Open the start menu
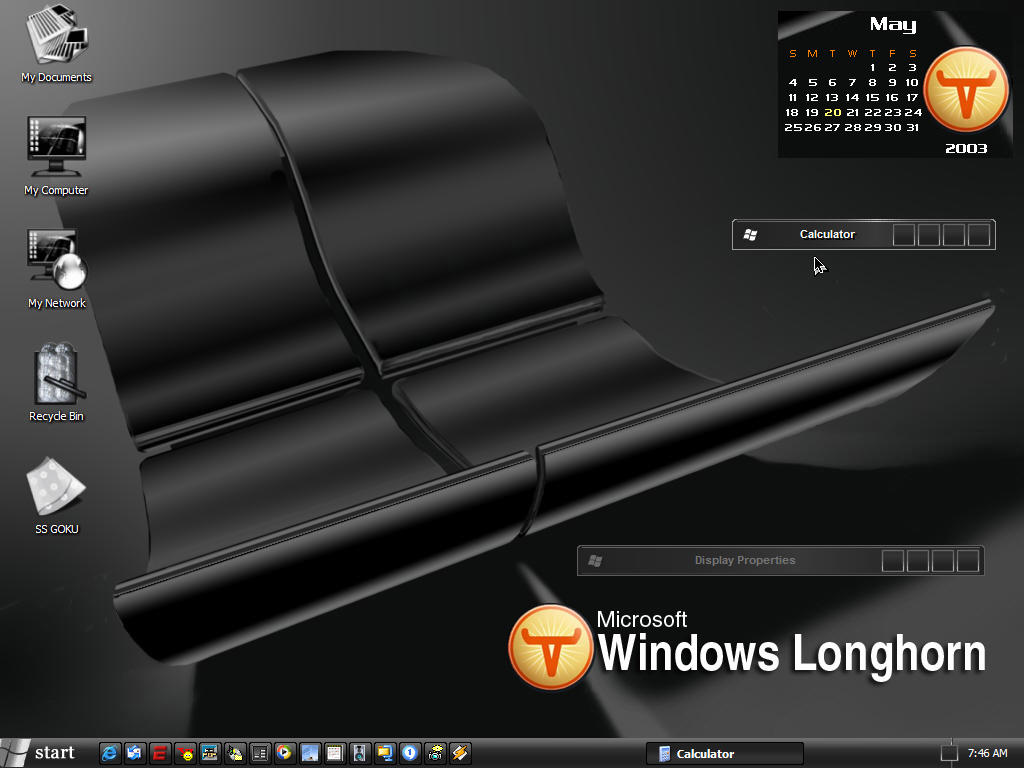Viewport: 1024px width, 768px height. point(39,753)
